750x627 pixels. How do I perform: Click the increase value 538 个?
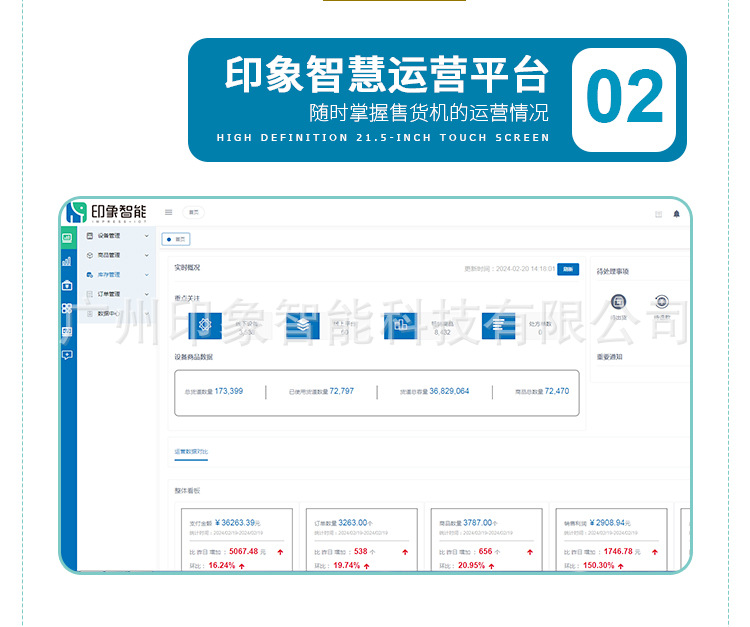[364, 551]
